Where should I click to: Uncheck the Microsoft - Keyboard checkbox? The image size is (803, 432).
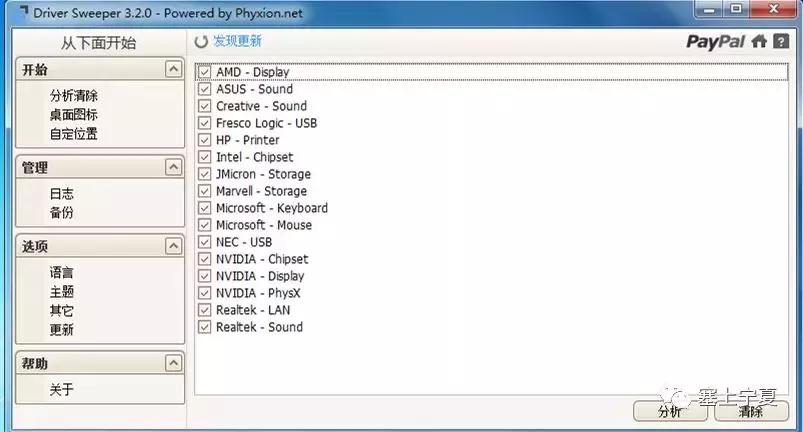[x=204, y=208]
